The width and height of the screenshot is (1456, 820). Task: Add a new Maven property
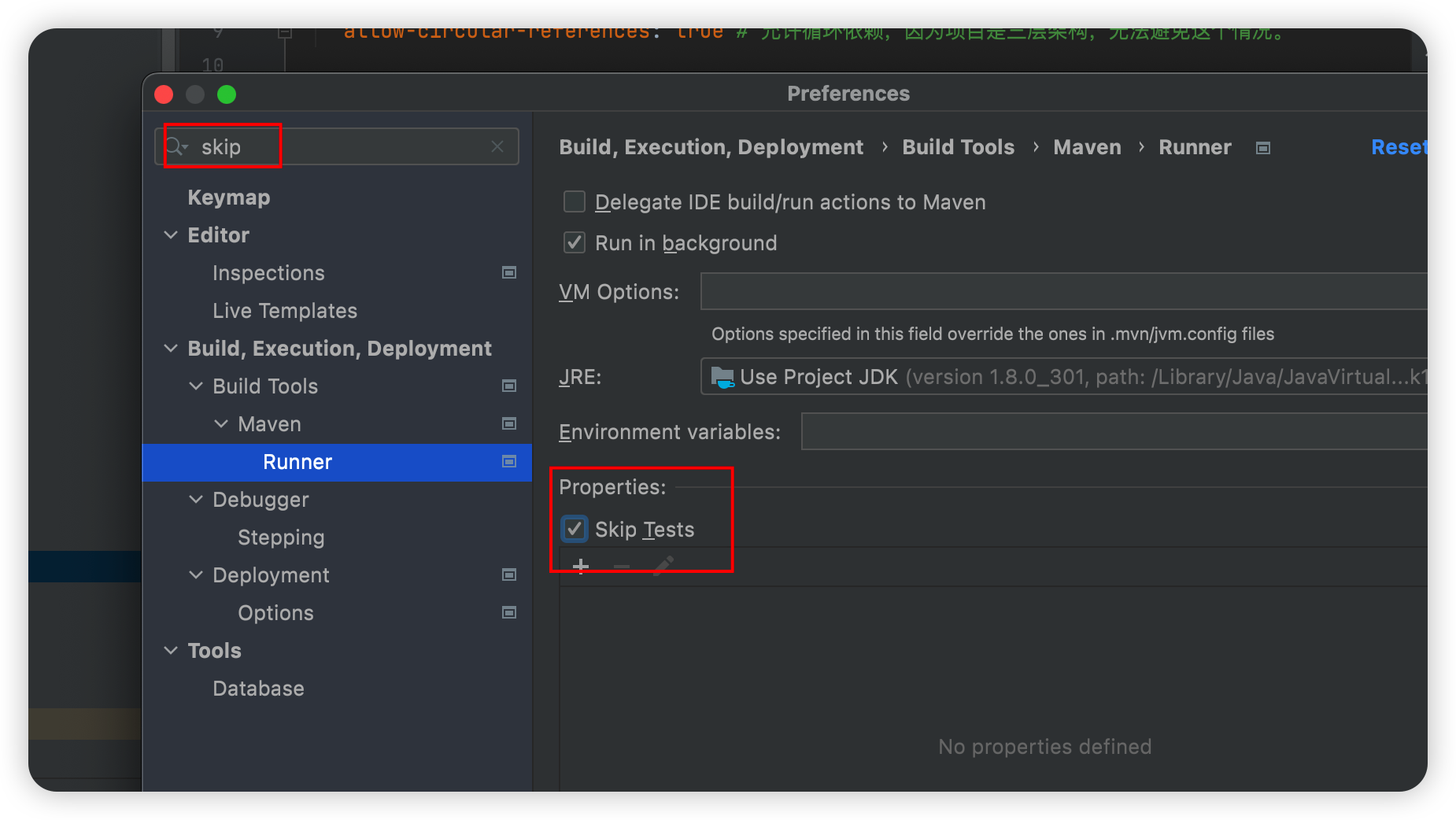581,566
